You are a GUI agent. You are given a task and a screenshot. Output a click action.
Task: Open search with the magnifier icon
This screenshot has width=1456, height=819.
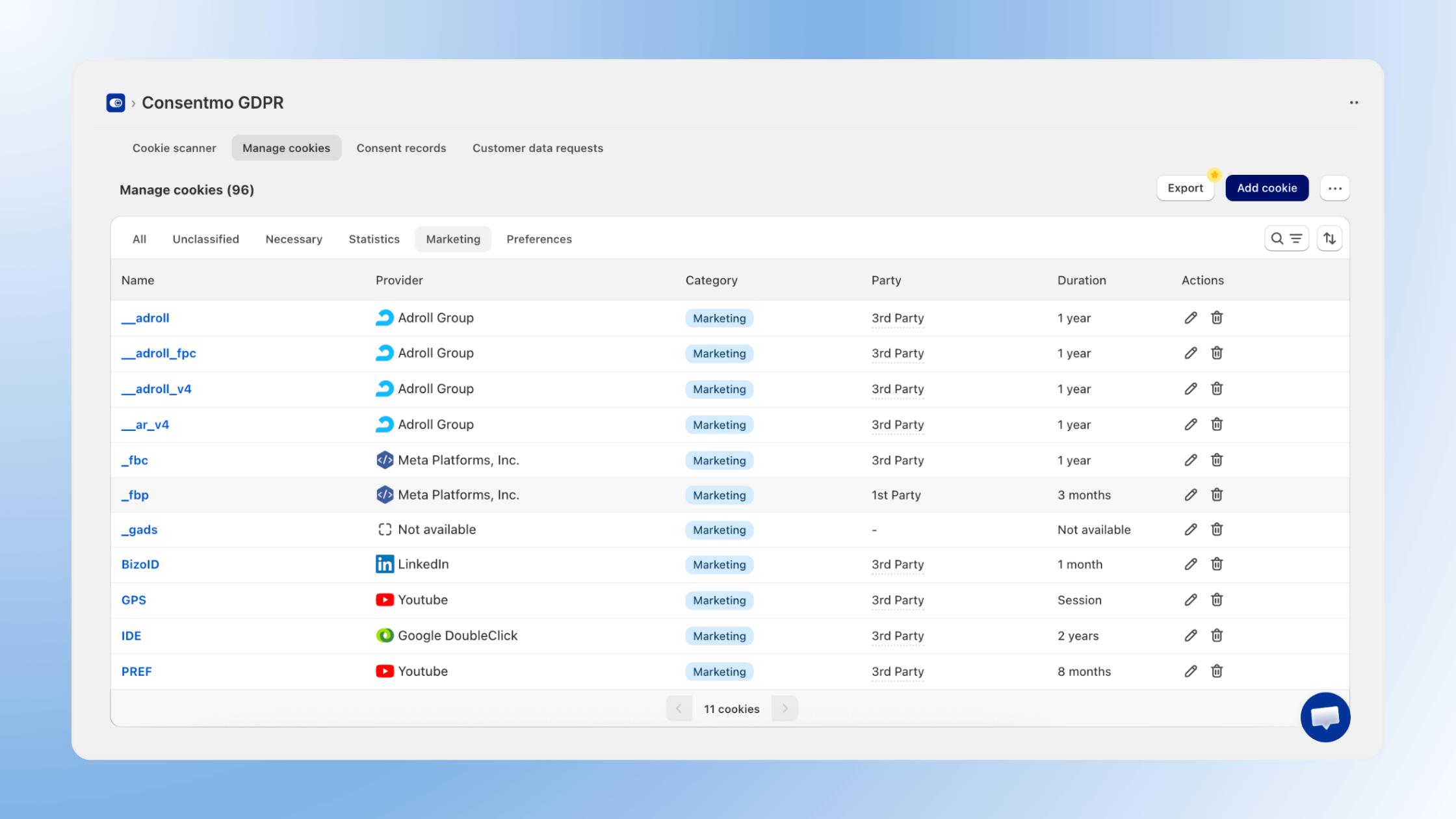tap(1277, 238)
